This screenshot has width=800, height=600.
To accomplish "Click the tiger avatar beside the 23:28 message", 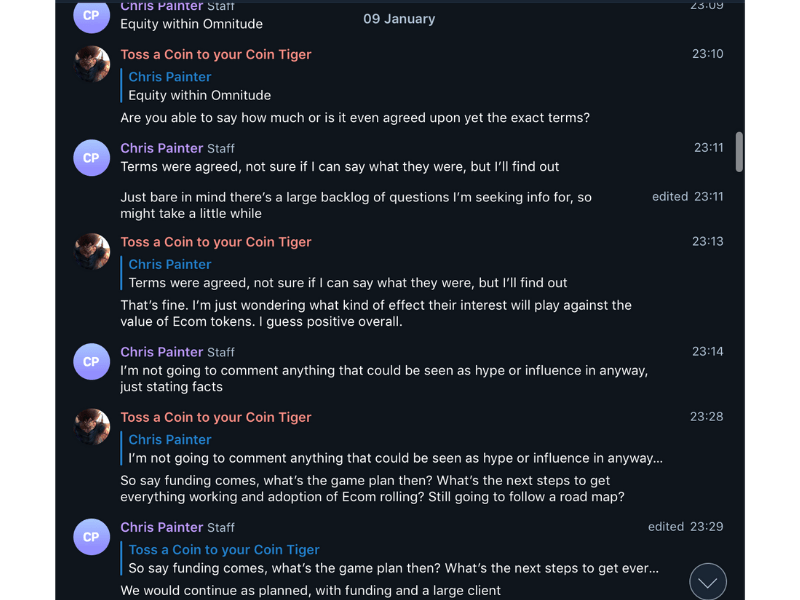I will pyautogui.click(x=91, y=427).
